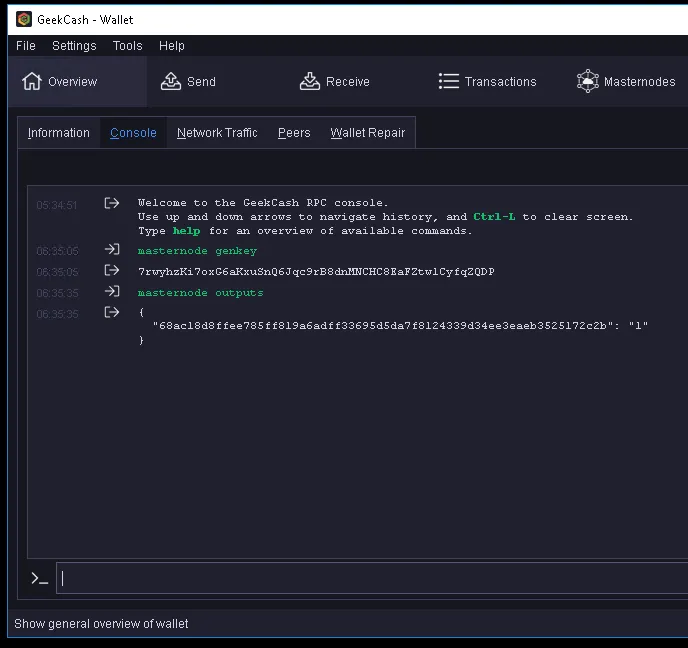Switch to the Network Traffic tab

coord(217,132)
